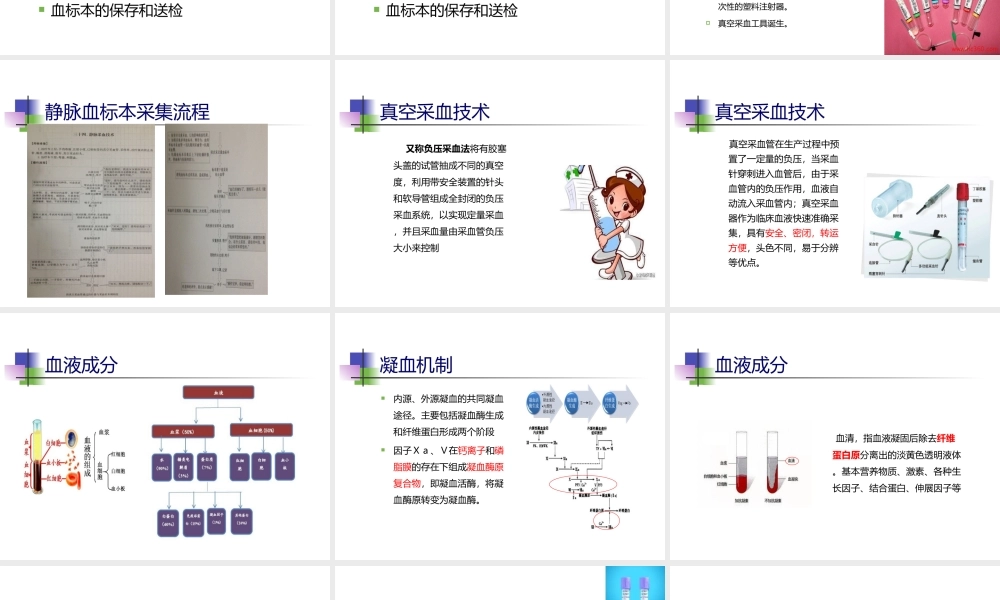Screen dimensions: 1000x600
Task: Click the second handwritten specimen form photo
Action: pyautogui.click(x=220, y=210)
